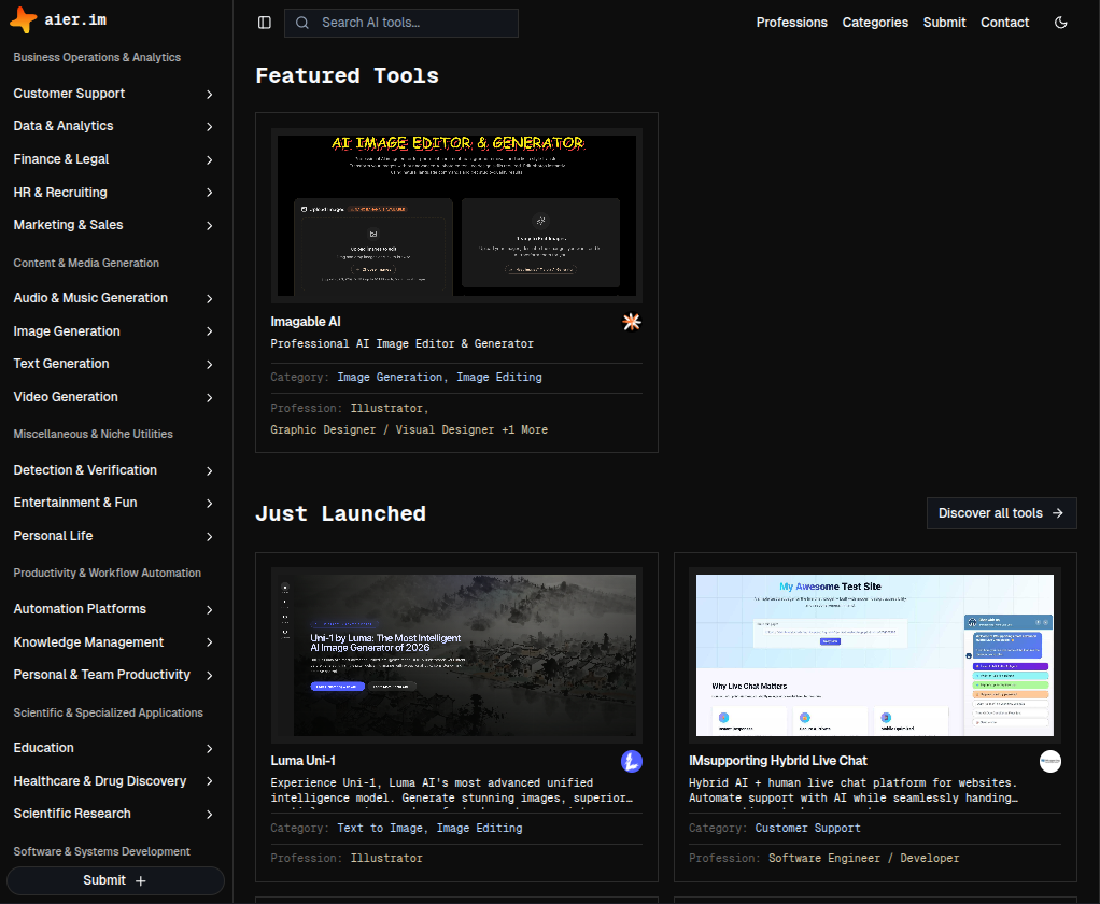
Task: Open Customer Support category link on IMsupporting card
Action: pyautogui.click(x=808, y=828)
